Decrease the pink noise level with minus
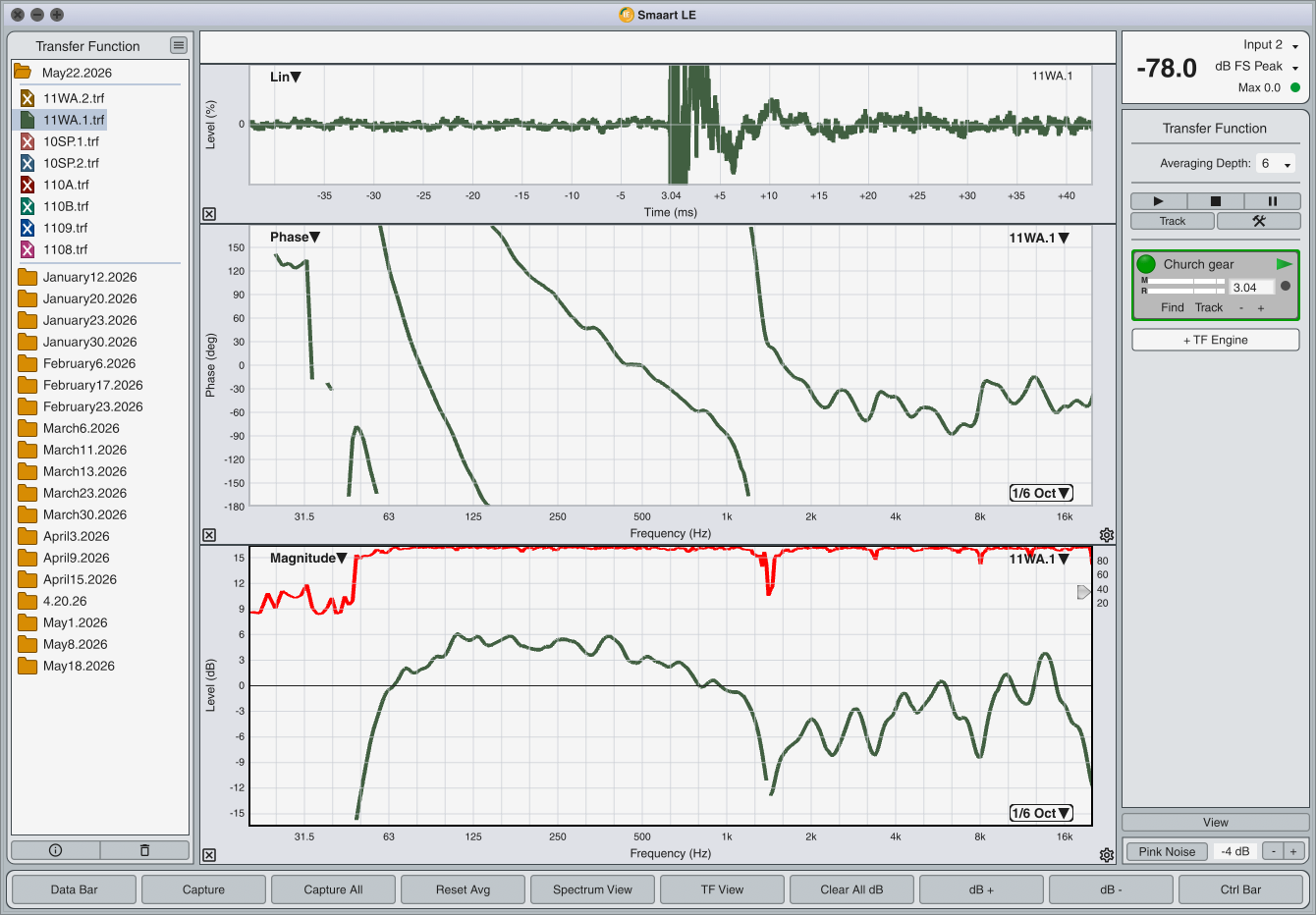 pyautogui.click(x=1274, y=851)
